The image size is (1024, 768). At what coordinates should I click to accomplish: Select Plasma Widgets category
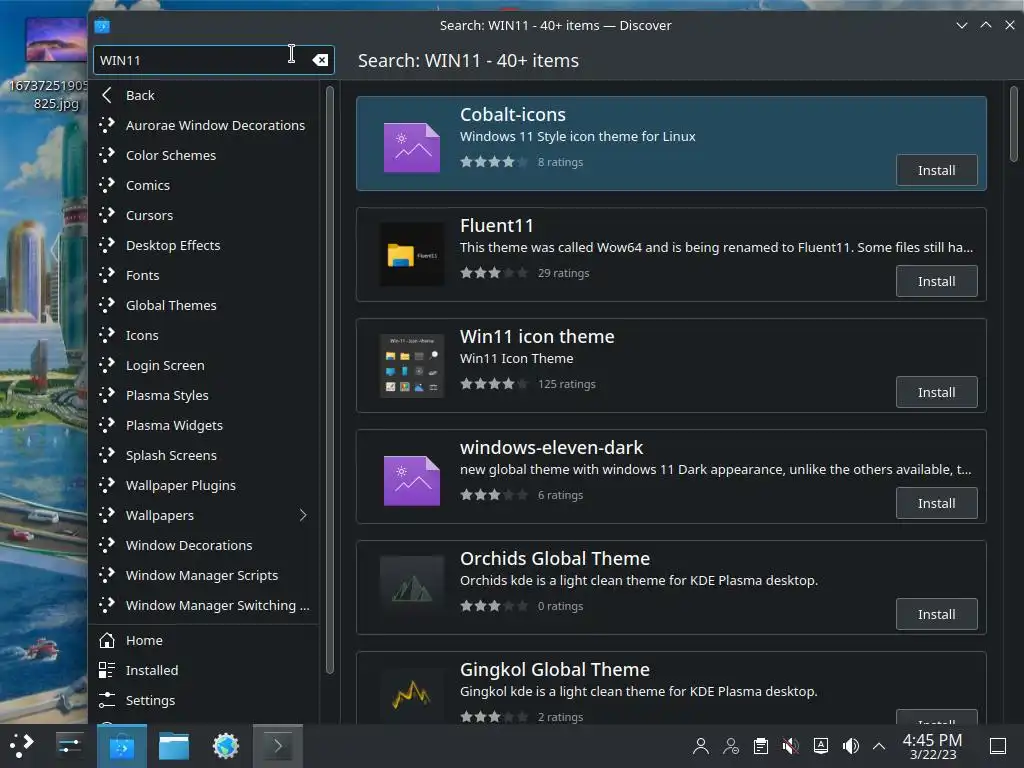tap(205, 426)
